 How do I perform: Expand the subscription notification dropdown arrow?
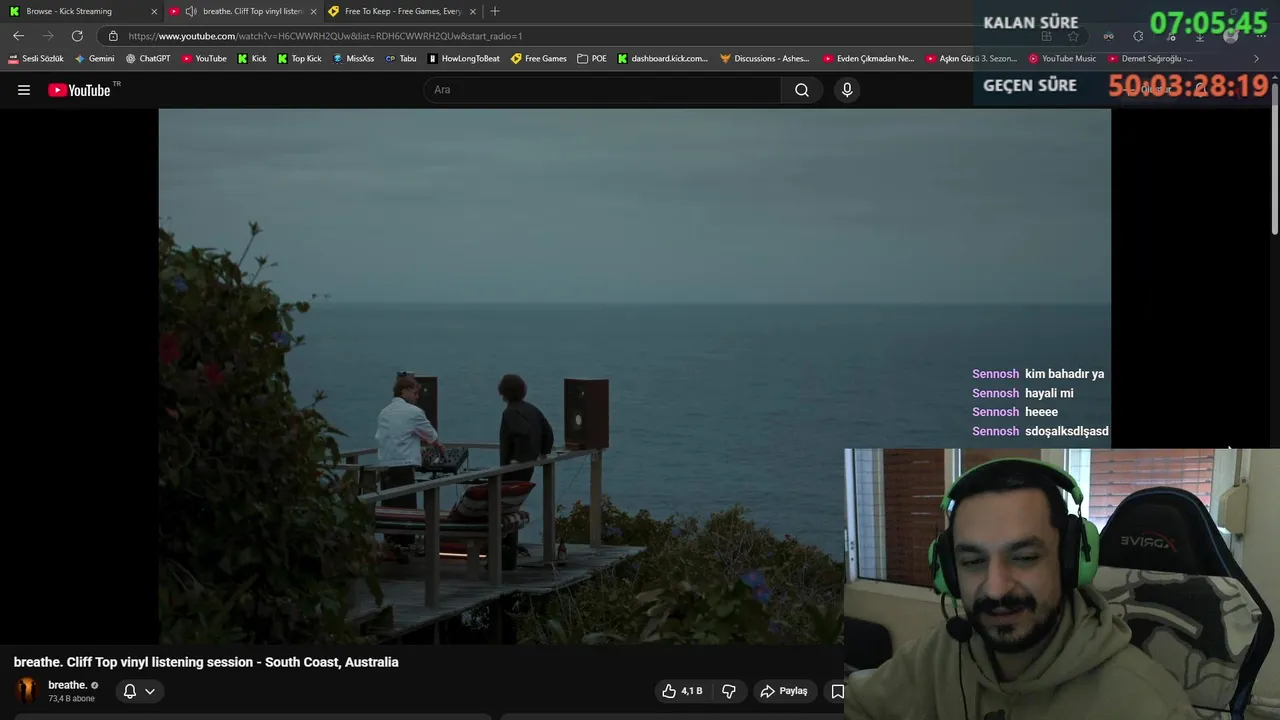(150, 691)
